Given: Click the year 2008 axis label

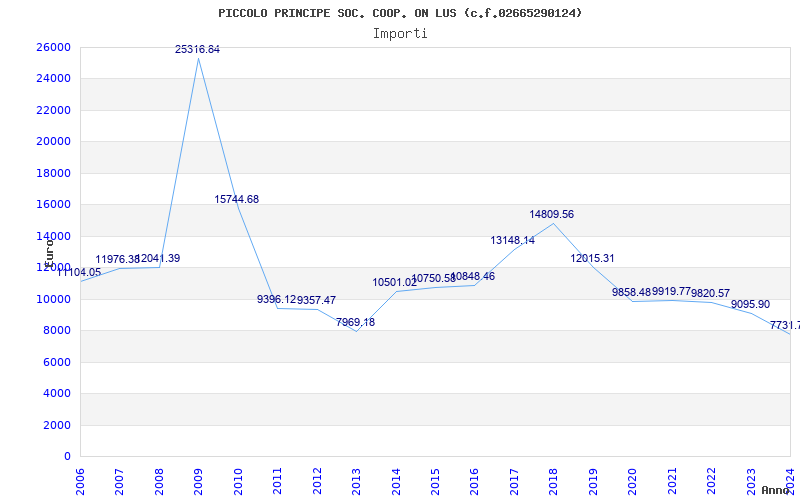Looking at the screenshot, I should coord(159,482).
